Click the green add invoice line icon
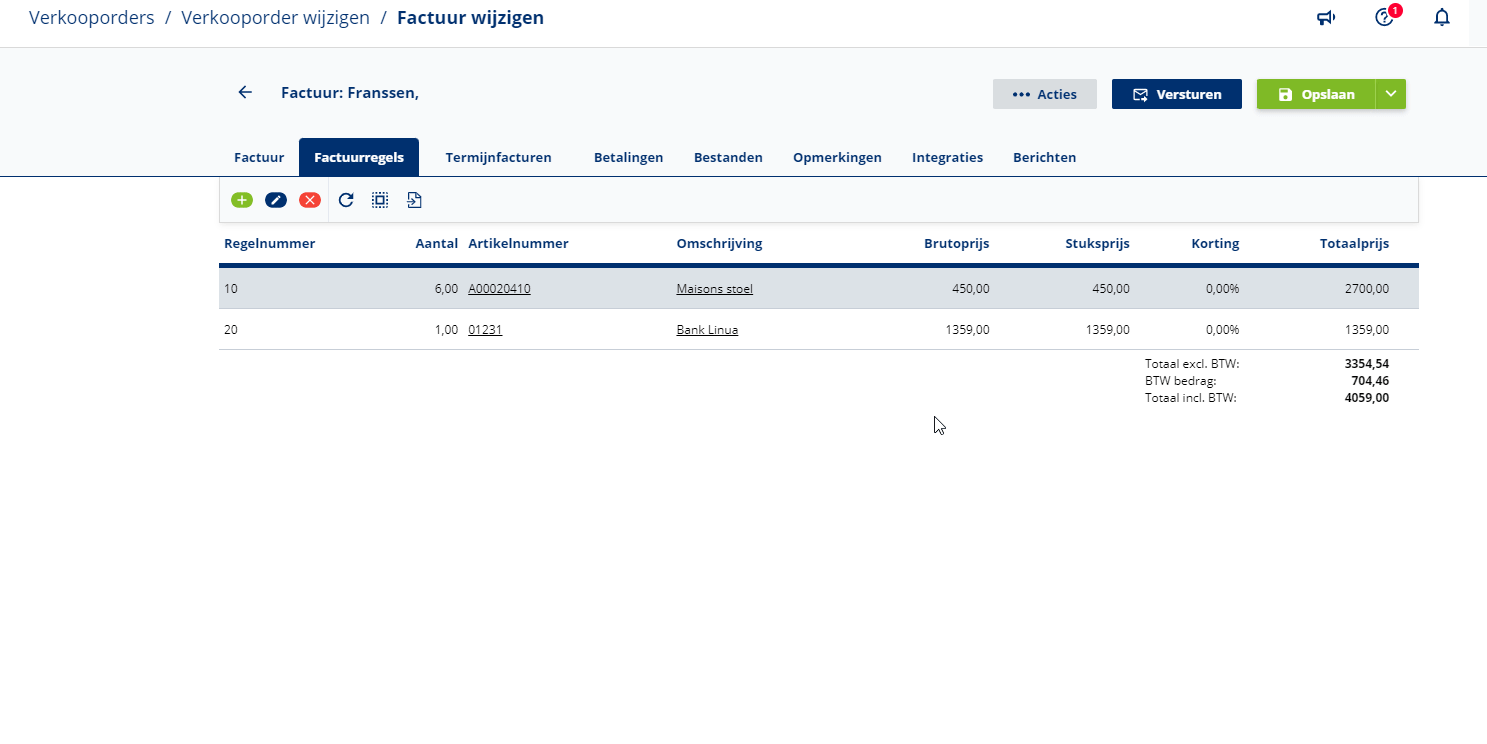The image size is (1487, 744). point(242,200)
